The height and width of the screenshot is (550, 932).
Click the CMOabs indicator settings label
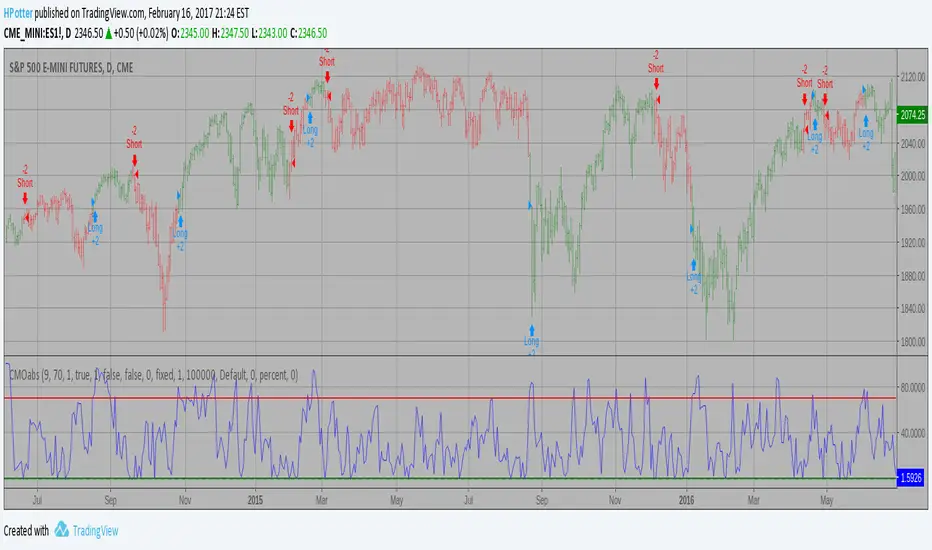click(153, 375)
